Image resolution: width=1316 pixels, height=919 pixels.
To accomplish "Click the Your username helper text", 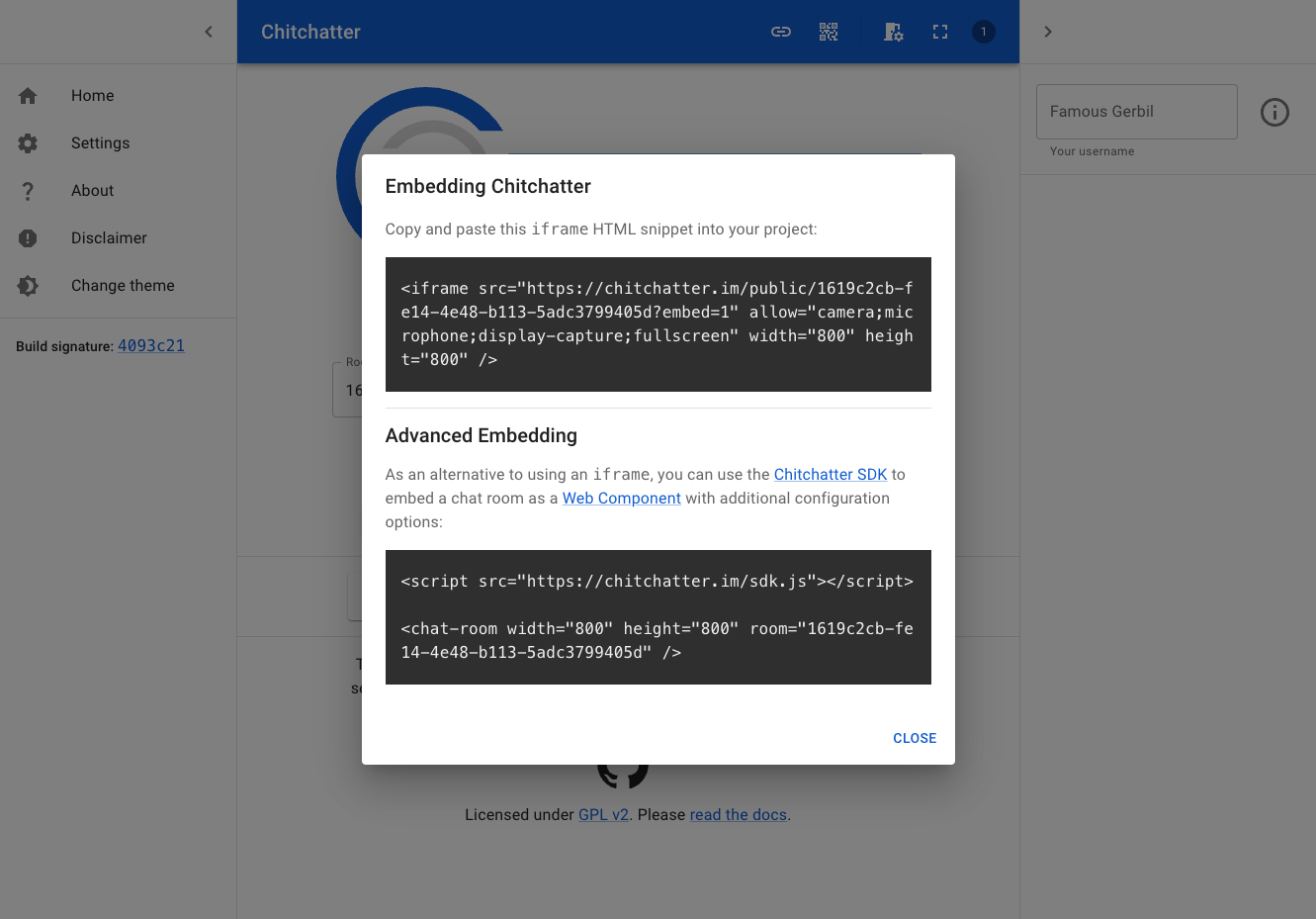I will coord(1093,151).
